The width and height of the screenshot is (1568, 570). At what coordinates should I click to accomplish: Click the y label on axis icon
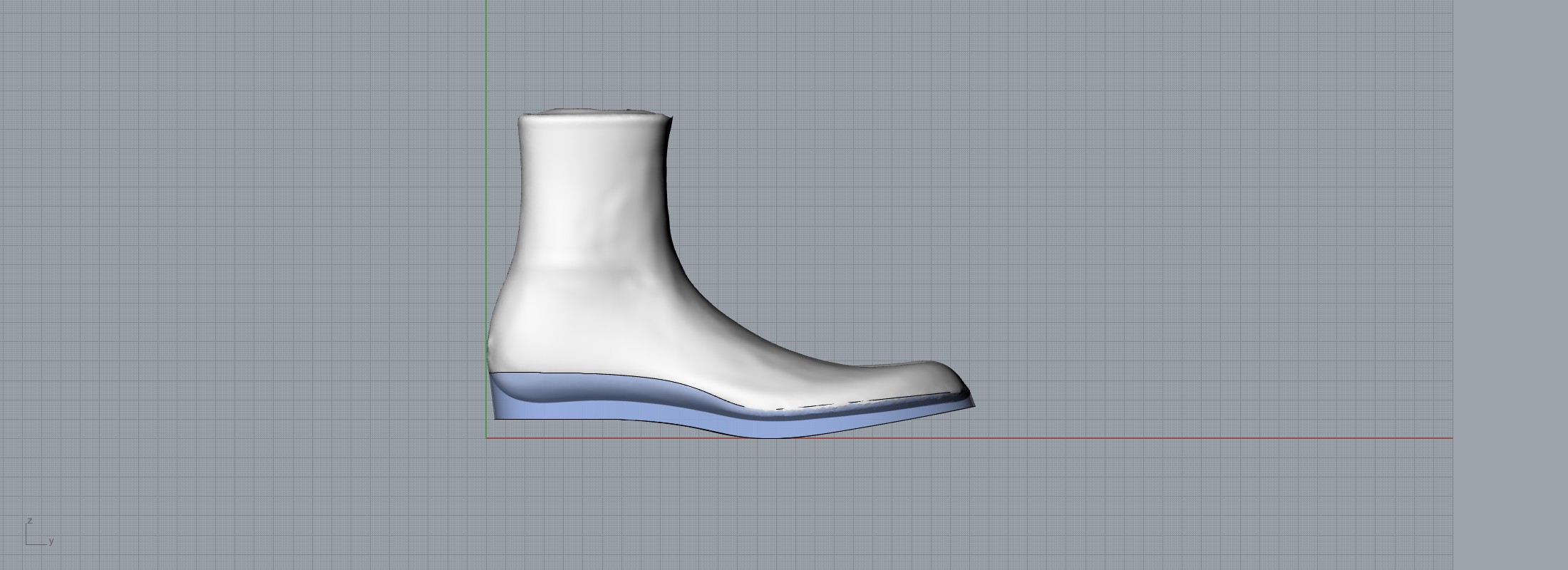51,541
